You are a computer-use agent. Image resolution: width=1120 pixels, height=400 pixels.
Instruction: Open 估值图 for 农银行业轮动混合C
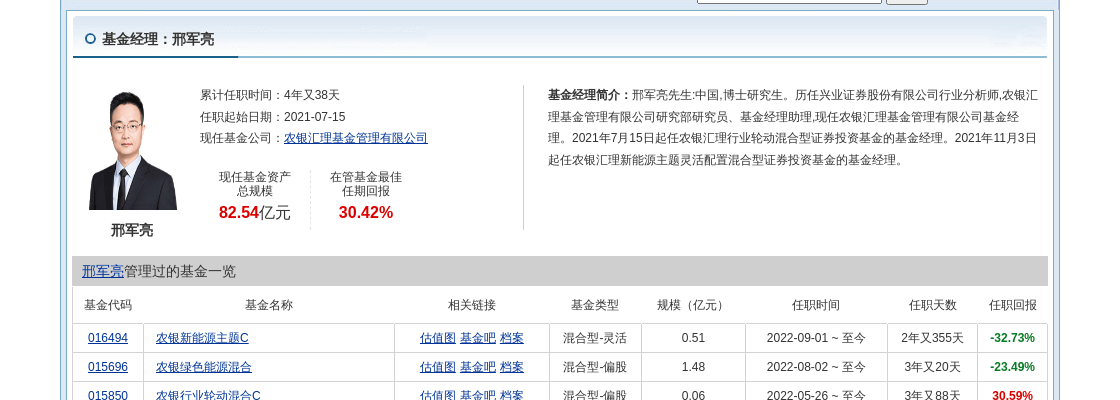(x=438, y=395)
